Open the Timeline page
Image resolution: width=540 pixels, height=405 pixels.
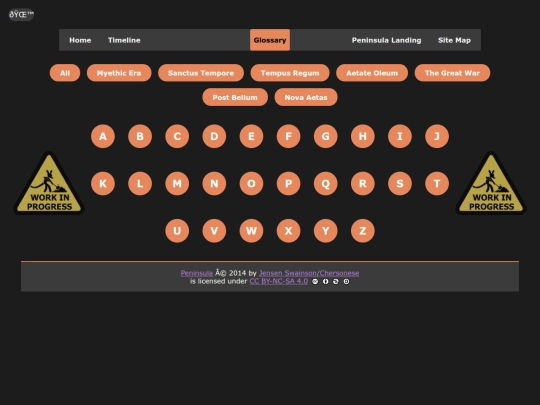tap(124, 40)
